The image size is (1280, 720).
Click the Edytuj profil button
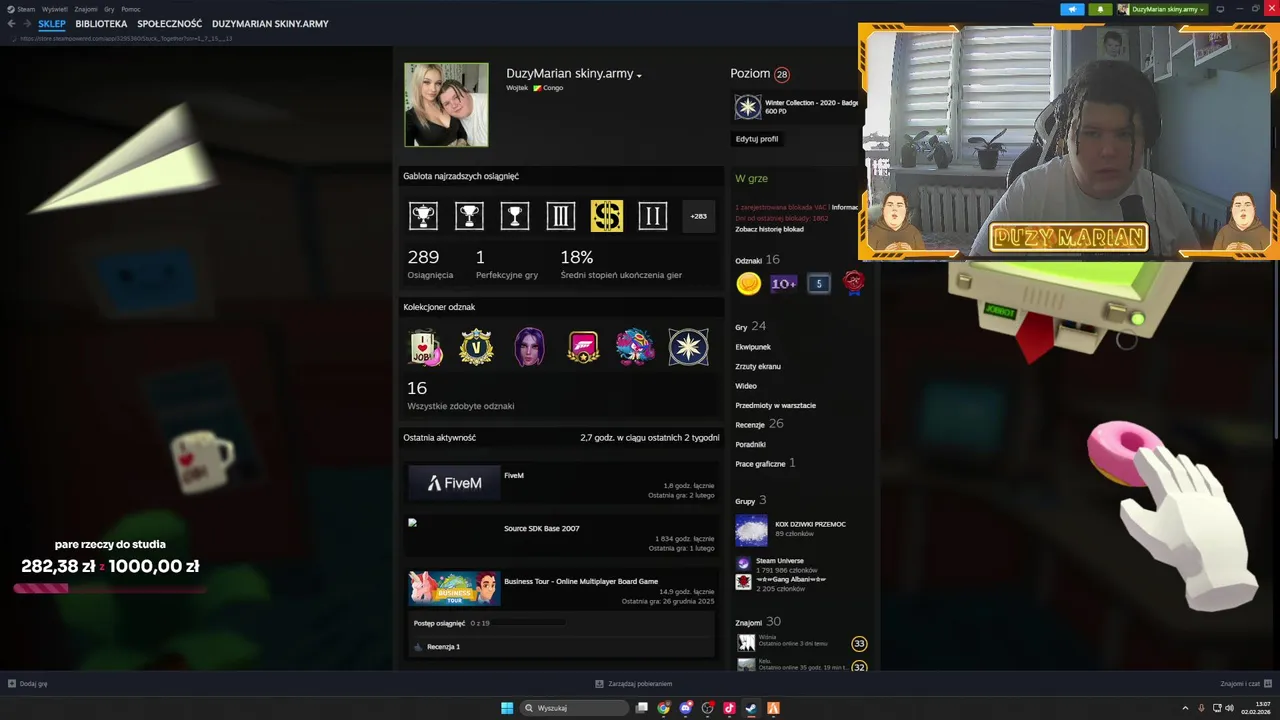[757, 139]
